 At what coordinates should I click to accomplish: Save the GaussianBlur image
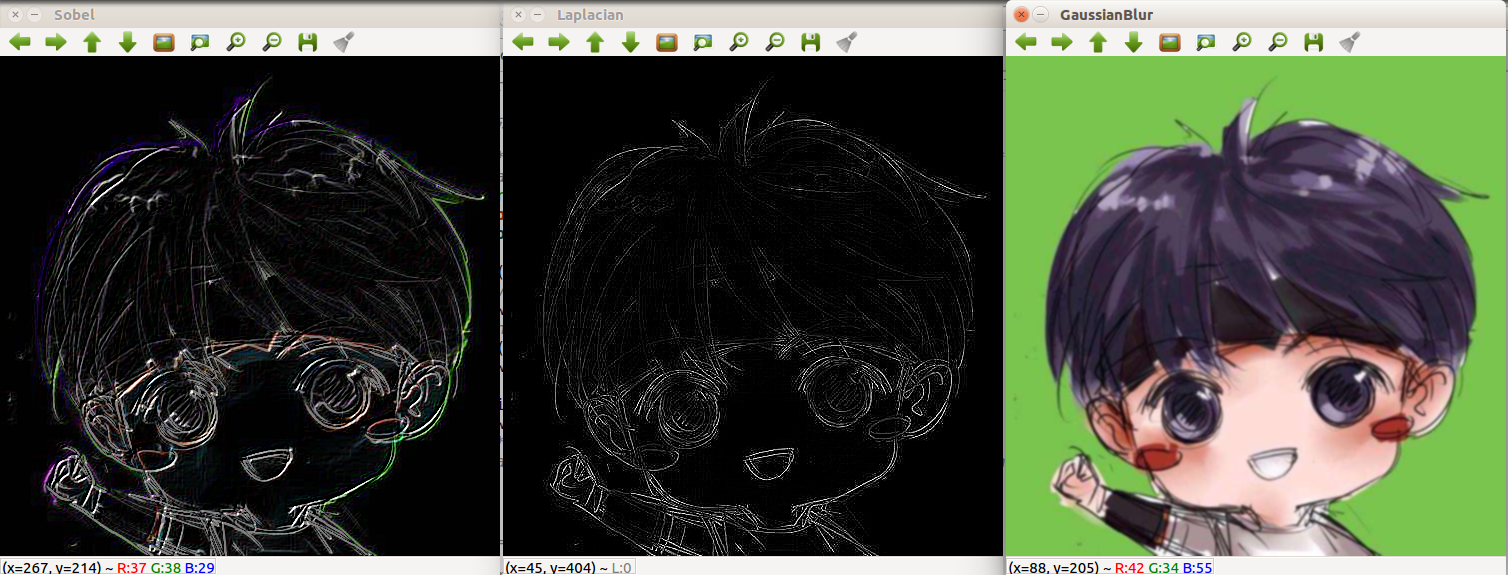(x=1314, y=42)
